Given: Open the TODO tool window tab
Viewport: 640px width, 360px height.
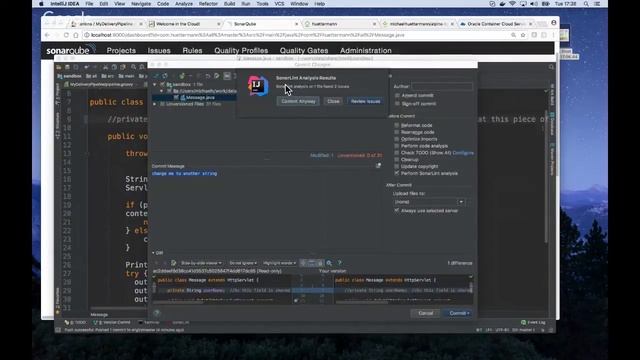Looking at the screenshot, I should click(76, 322).
